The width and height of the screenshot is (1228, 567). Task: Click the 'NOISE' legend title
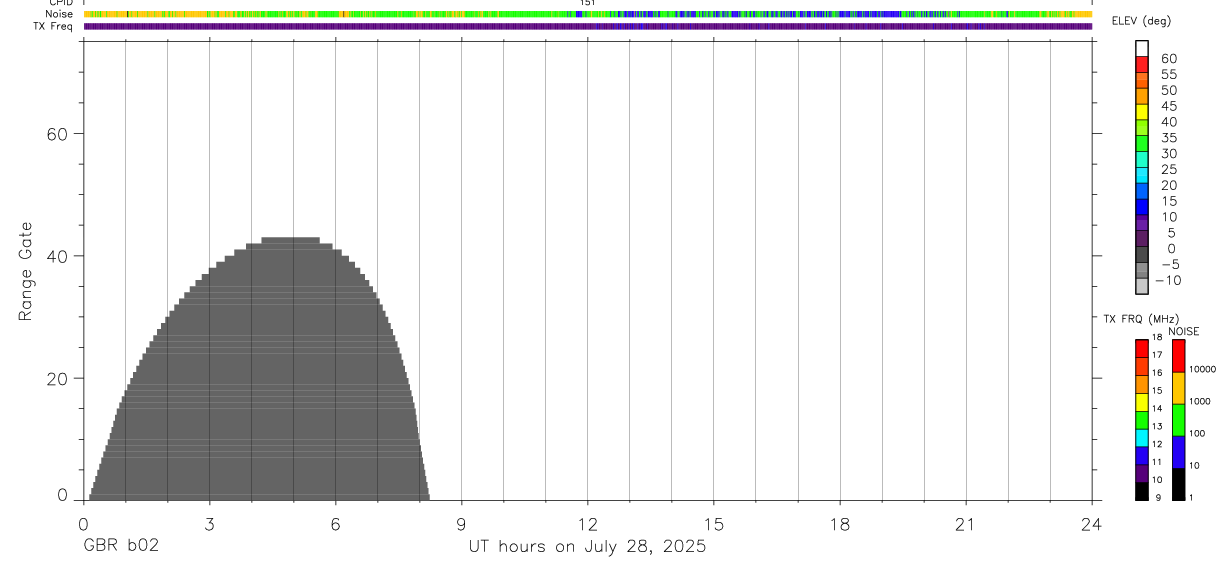click(x=1183, y=331)
